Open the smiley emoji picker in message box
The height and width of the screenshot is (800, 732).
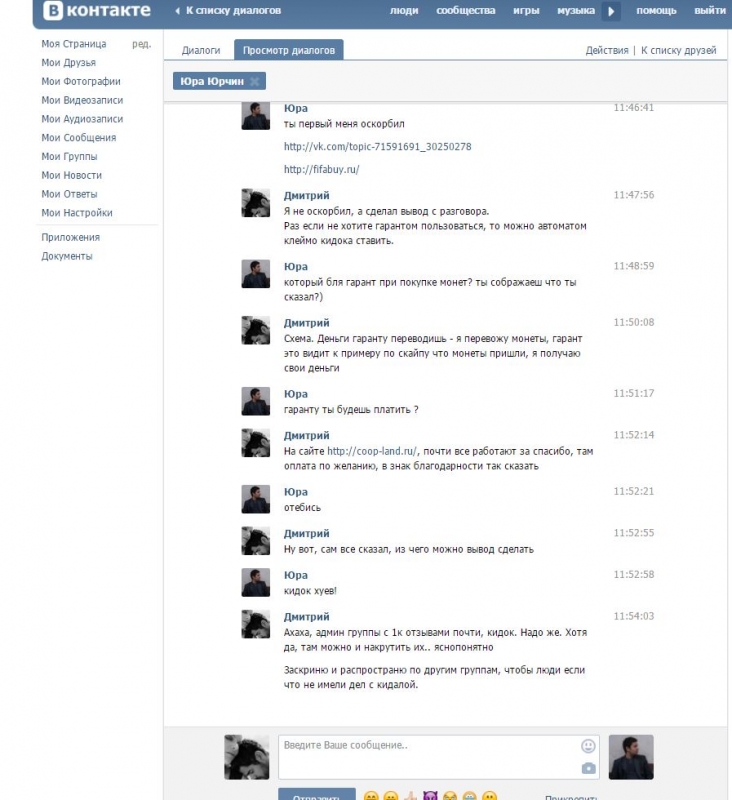point(588,746)
